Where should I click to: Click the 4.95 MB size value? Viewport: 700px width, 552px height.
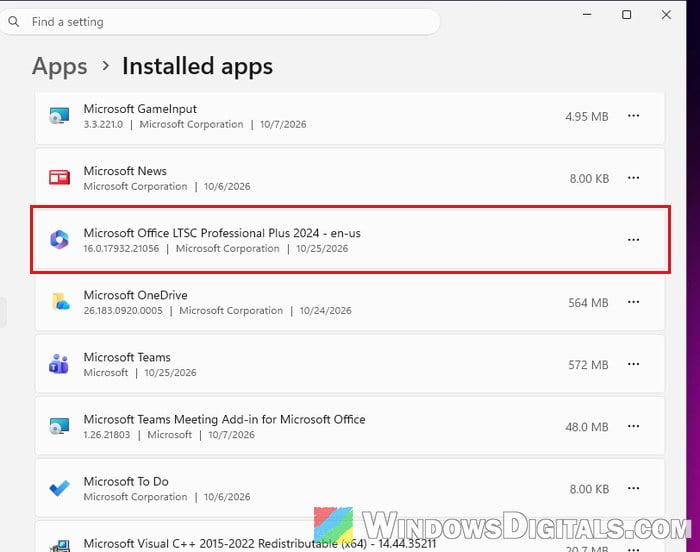[x=587, y=117]
